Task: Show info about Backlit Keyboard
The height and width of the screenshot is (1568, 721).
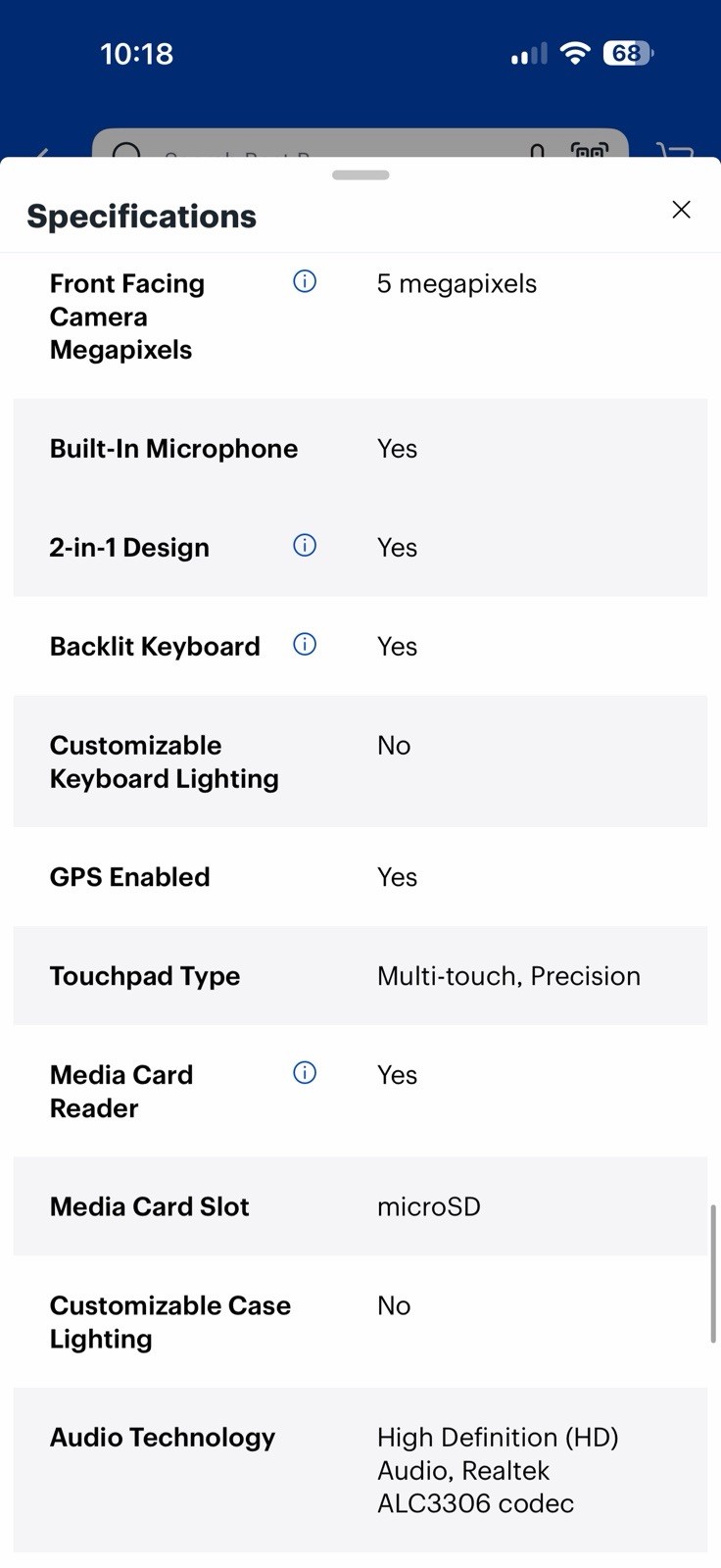Action: click(305, 645)
